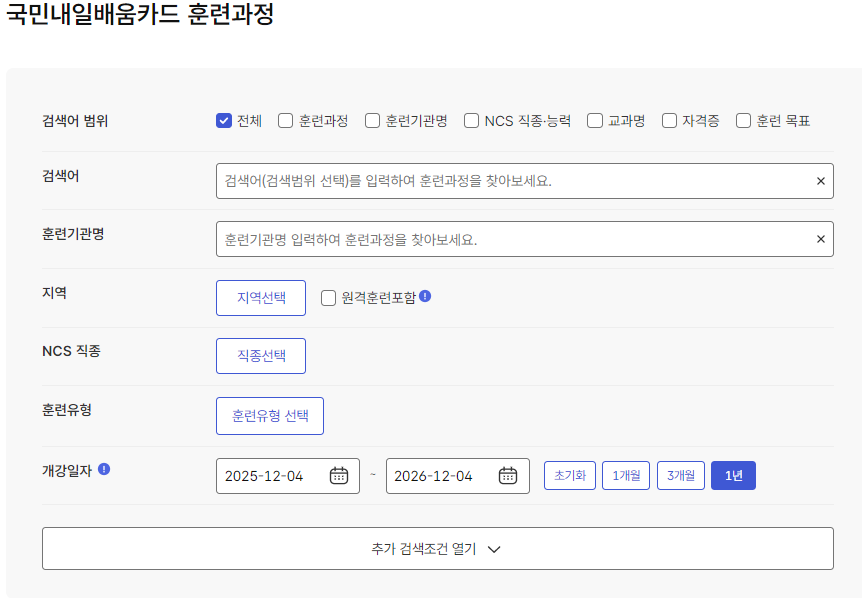Set date range to 3개월

681,475
